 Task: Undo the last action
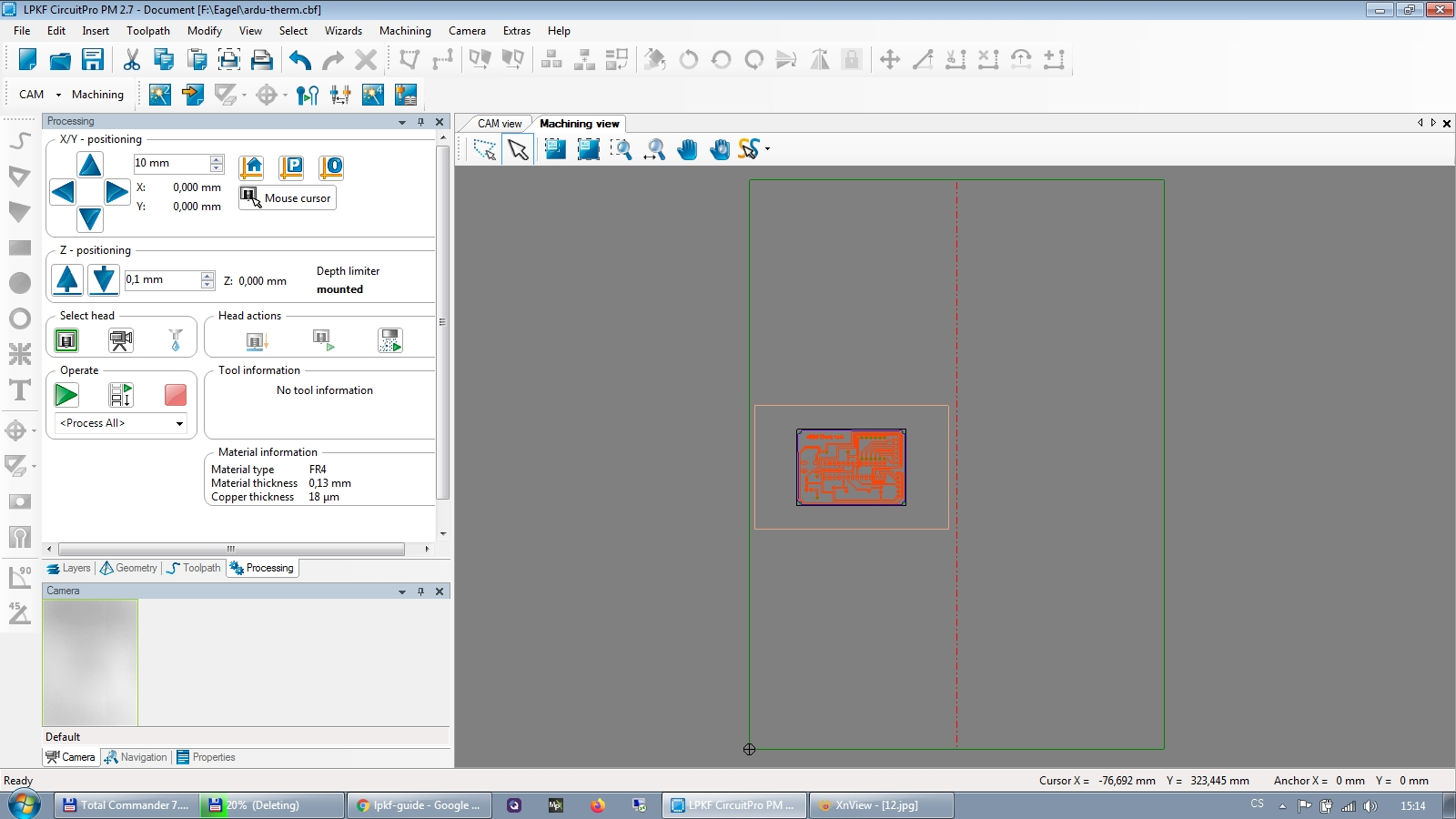(x=300, y=60)
